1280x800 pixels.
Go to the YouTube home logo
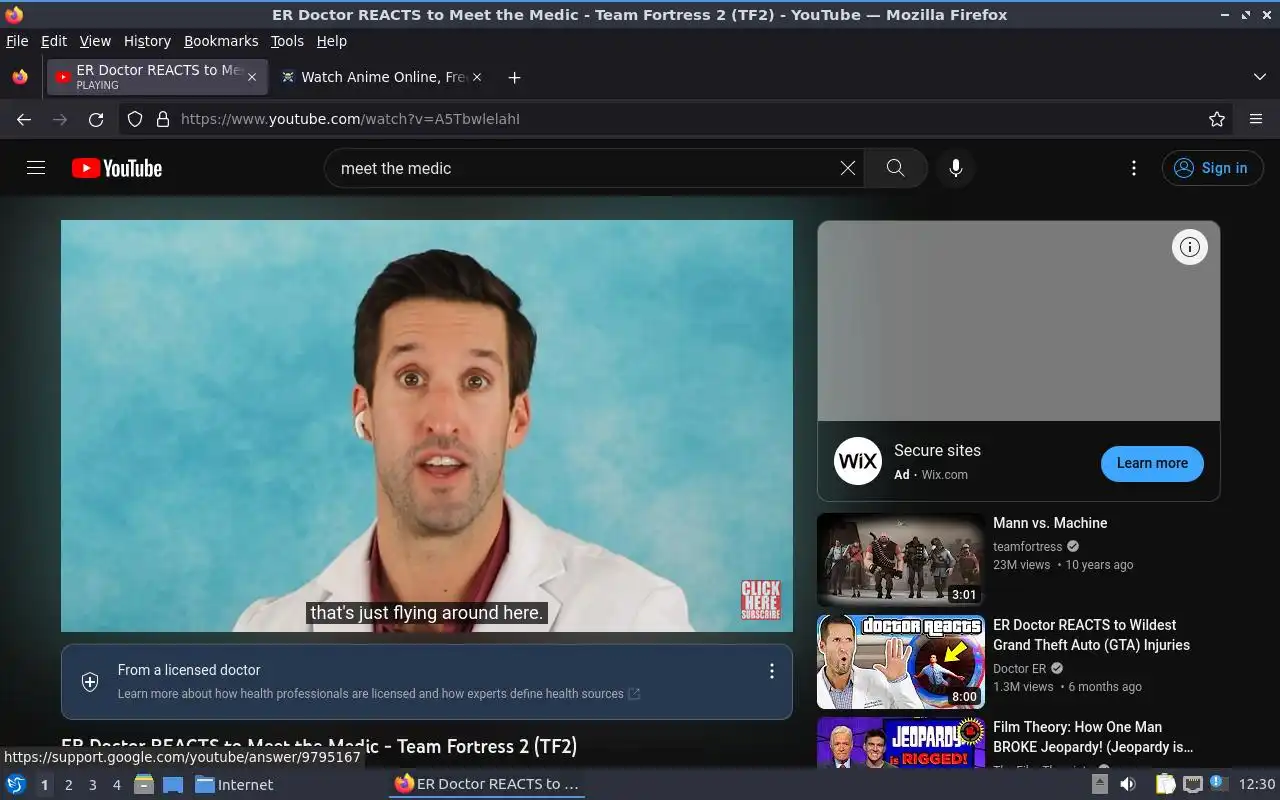[117, 168]
